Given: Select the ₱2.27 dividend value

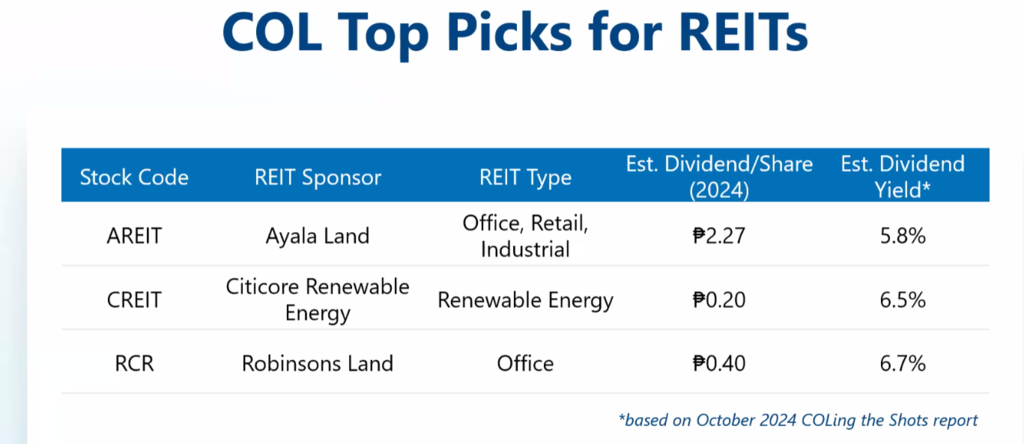Looking at the screenshot, I should click(719, 237).
